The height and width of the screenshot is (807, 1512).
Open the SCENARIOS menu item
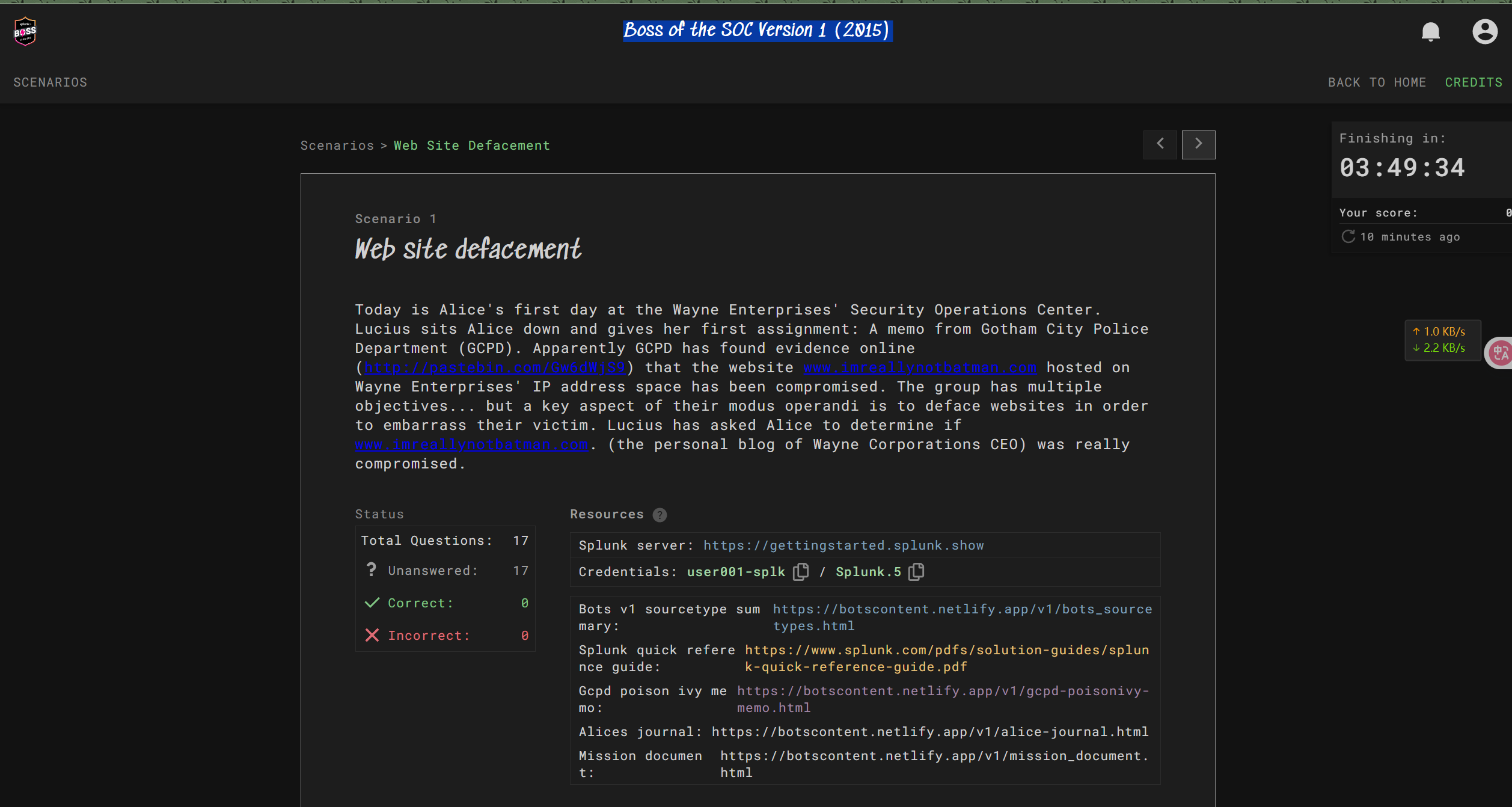51,82
